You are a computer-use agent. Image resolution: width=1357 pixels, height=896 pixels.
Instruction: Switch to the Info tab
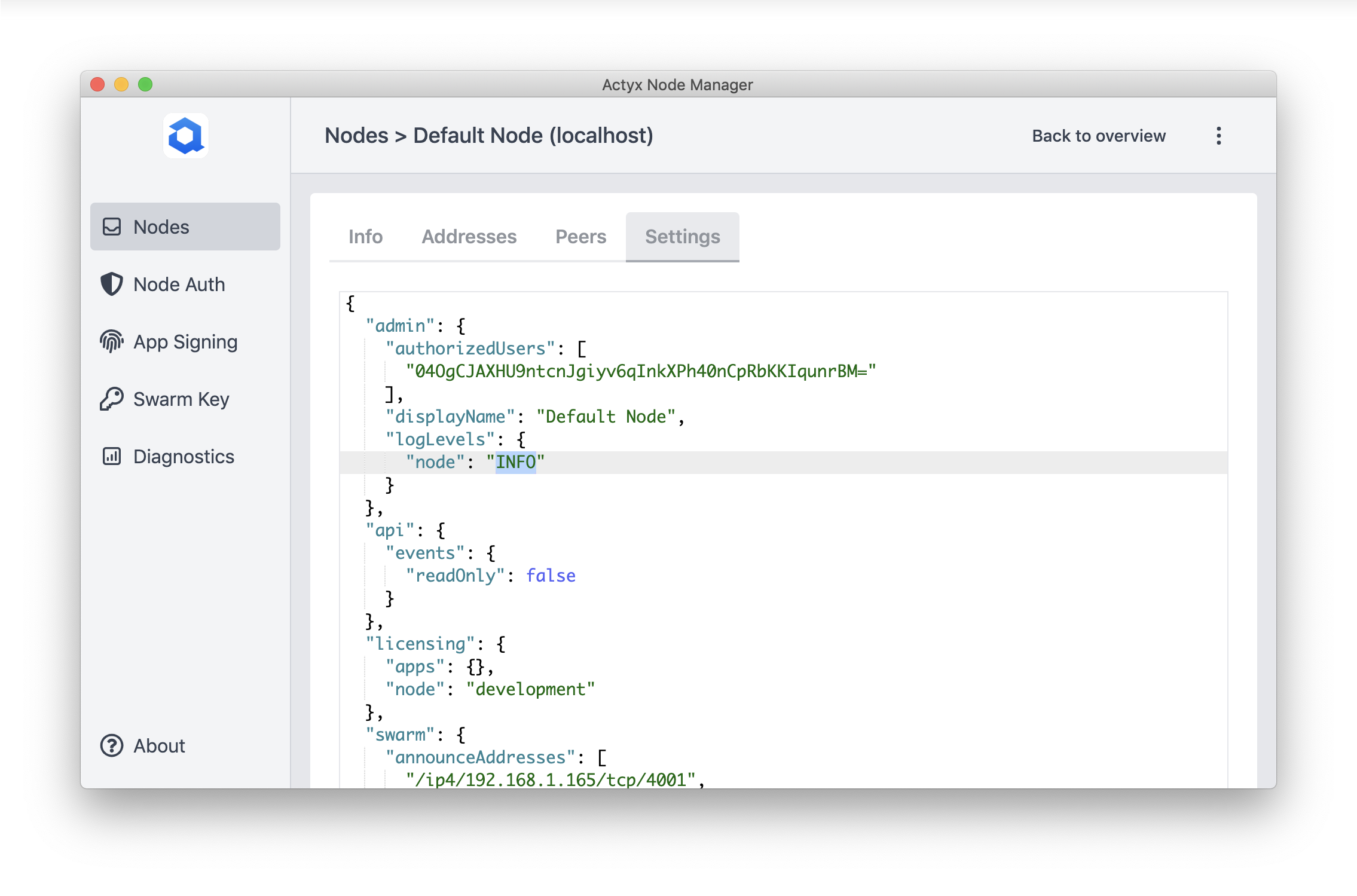(x=365, y=237)
